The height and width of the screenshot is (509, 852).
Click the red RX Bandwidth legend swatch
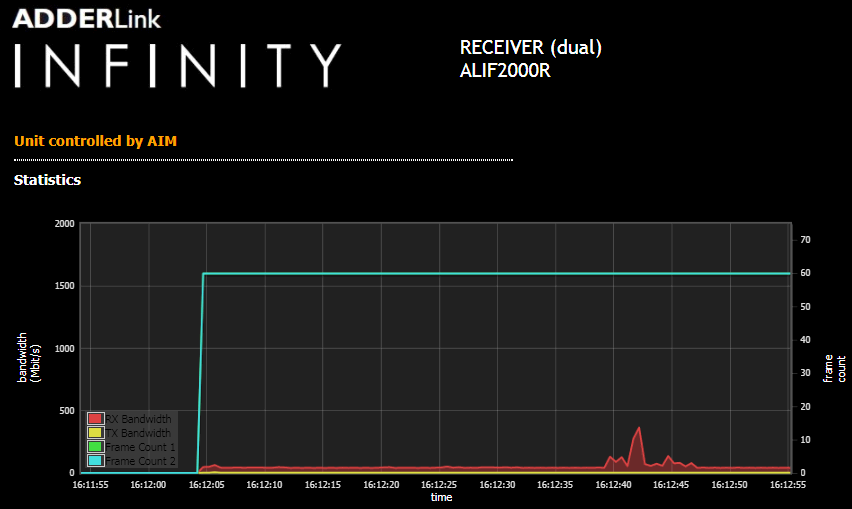click(95, 418)
